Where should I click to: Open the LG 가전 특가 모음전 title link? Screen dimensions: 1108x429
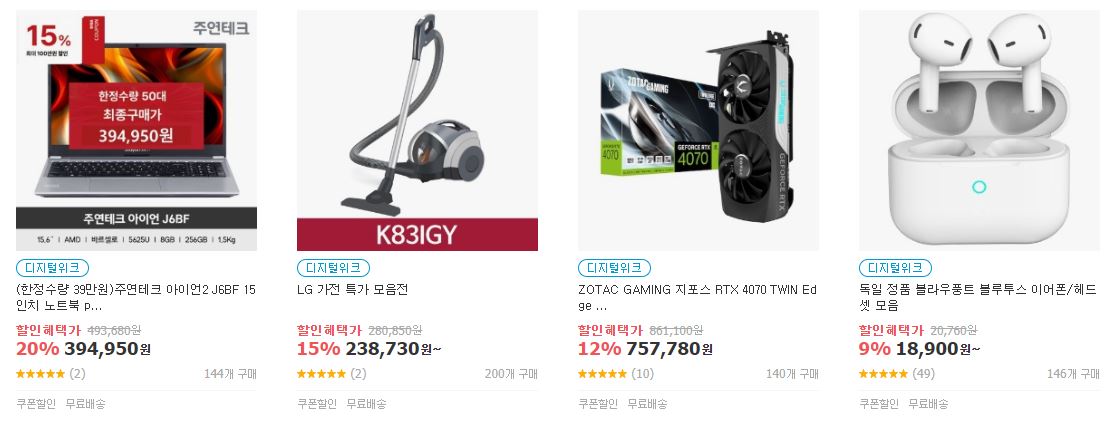pyautogui.click(x=353, y=290)
